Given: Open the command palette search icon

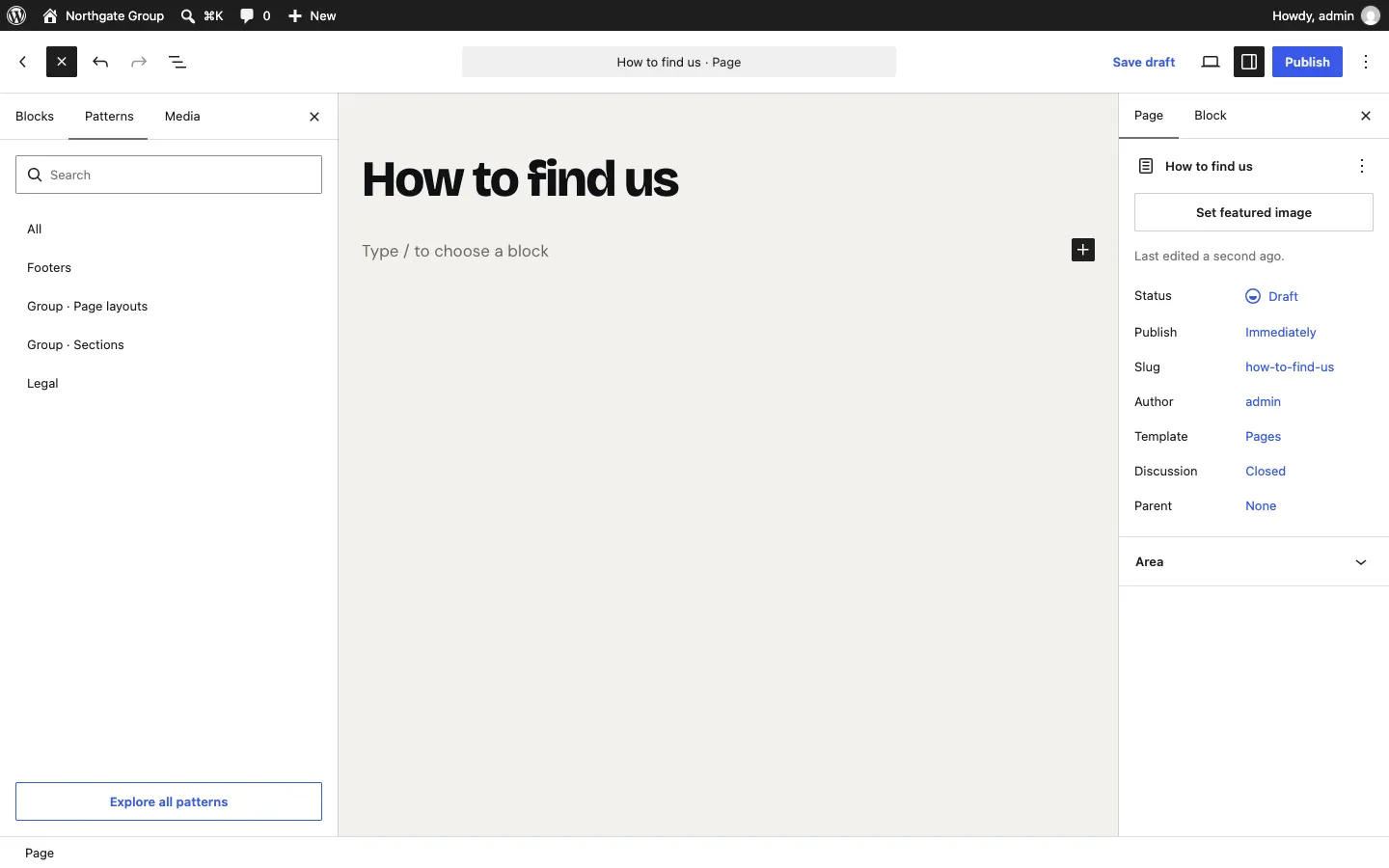Looking at the screenshot, I should (203, 15).
